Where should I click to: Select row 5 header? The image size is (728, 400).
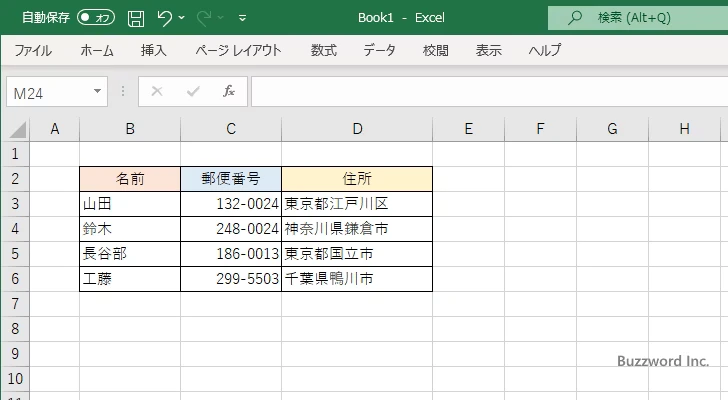point(15,254)
